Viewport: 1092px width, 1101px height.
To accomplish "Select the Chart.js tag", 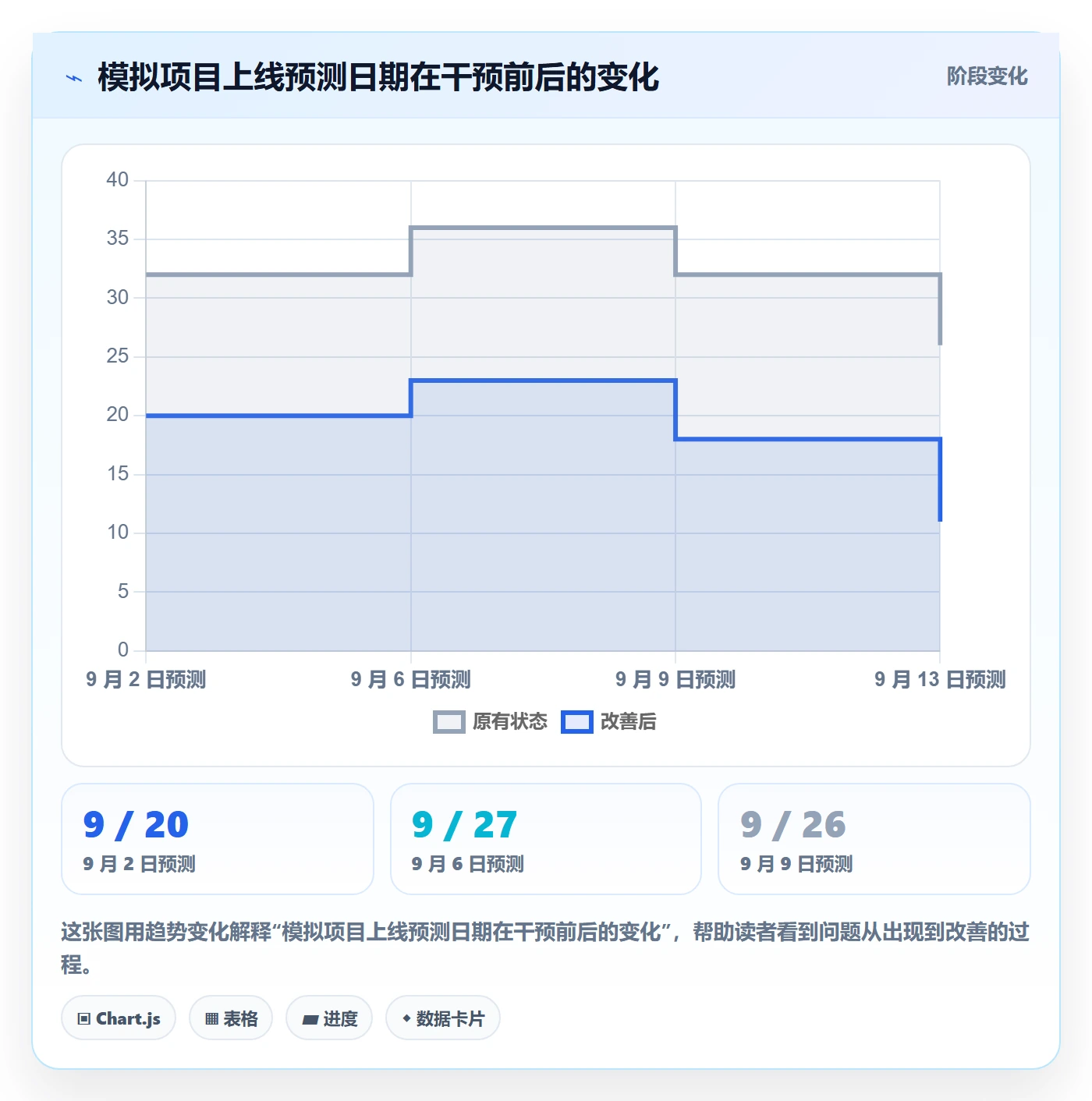I will pyautogui.click(x=119, y=1018).
